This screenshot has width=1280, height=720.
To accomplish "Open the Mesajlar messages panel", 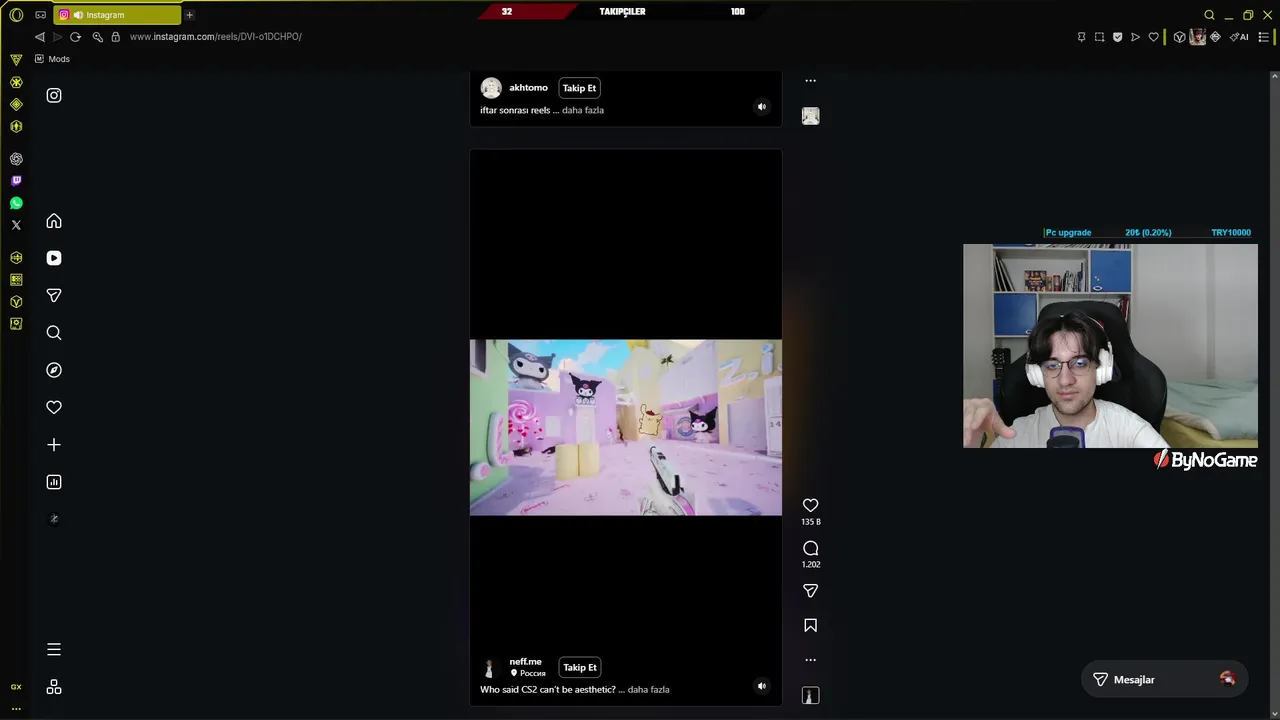I will point(1164,680).
